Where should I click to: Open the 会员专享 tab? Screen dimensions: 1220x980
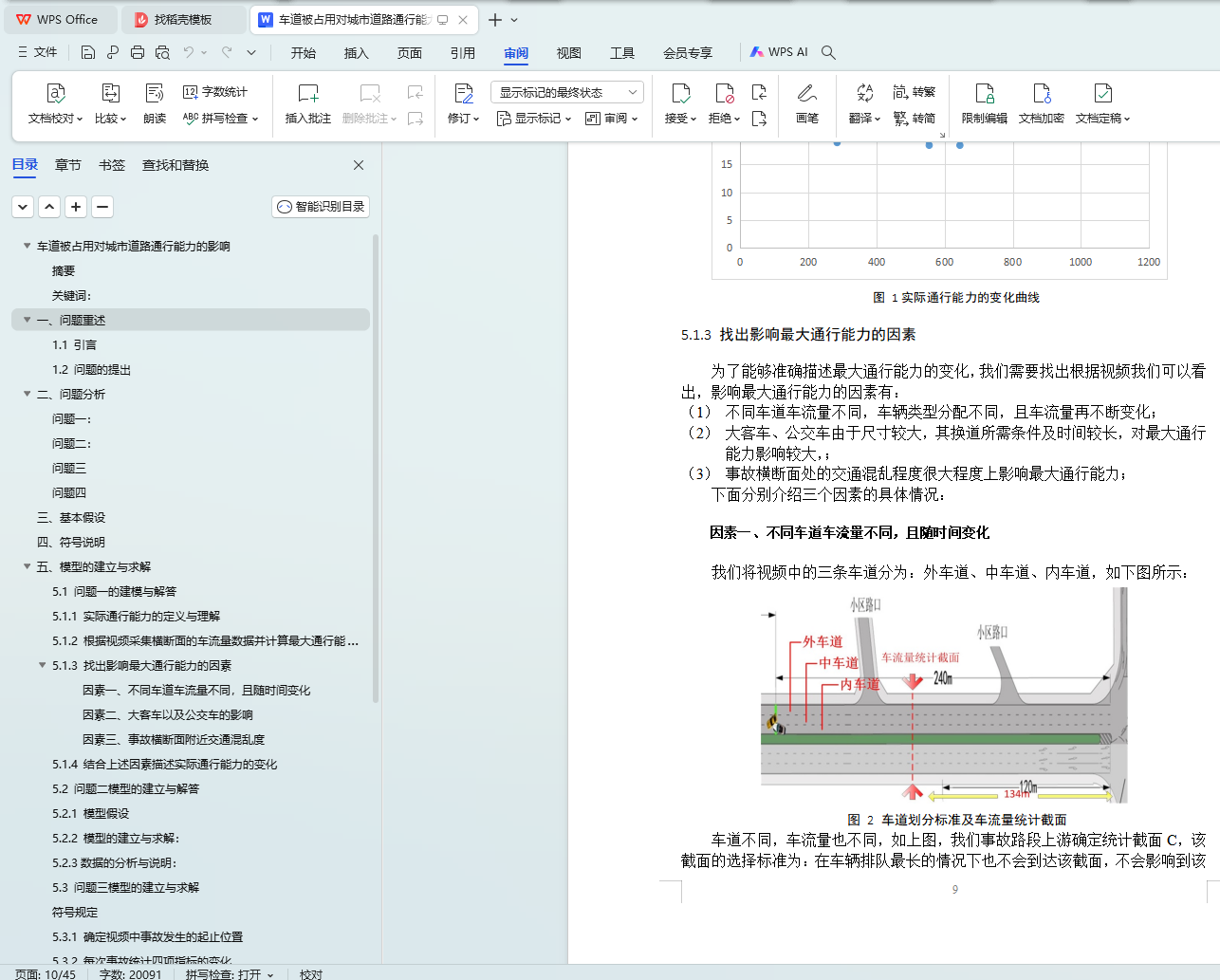[688, 53]
